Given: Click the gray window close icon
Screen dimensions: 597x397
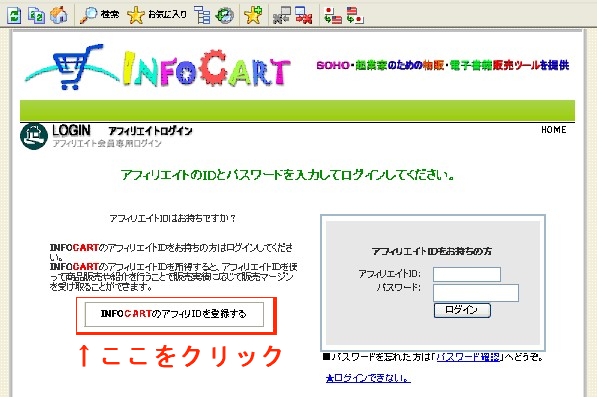Looking at the screenshot, I should point(282,15).
